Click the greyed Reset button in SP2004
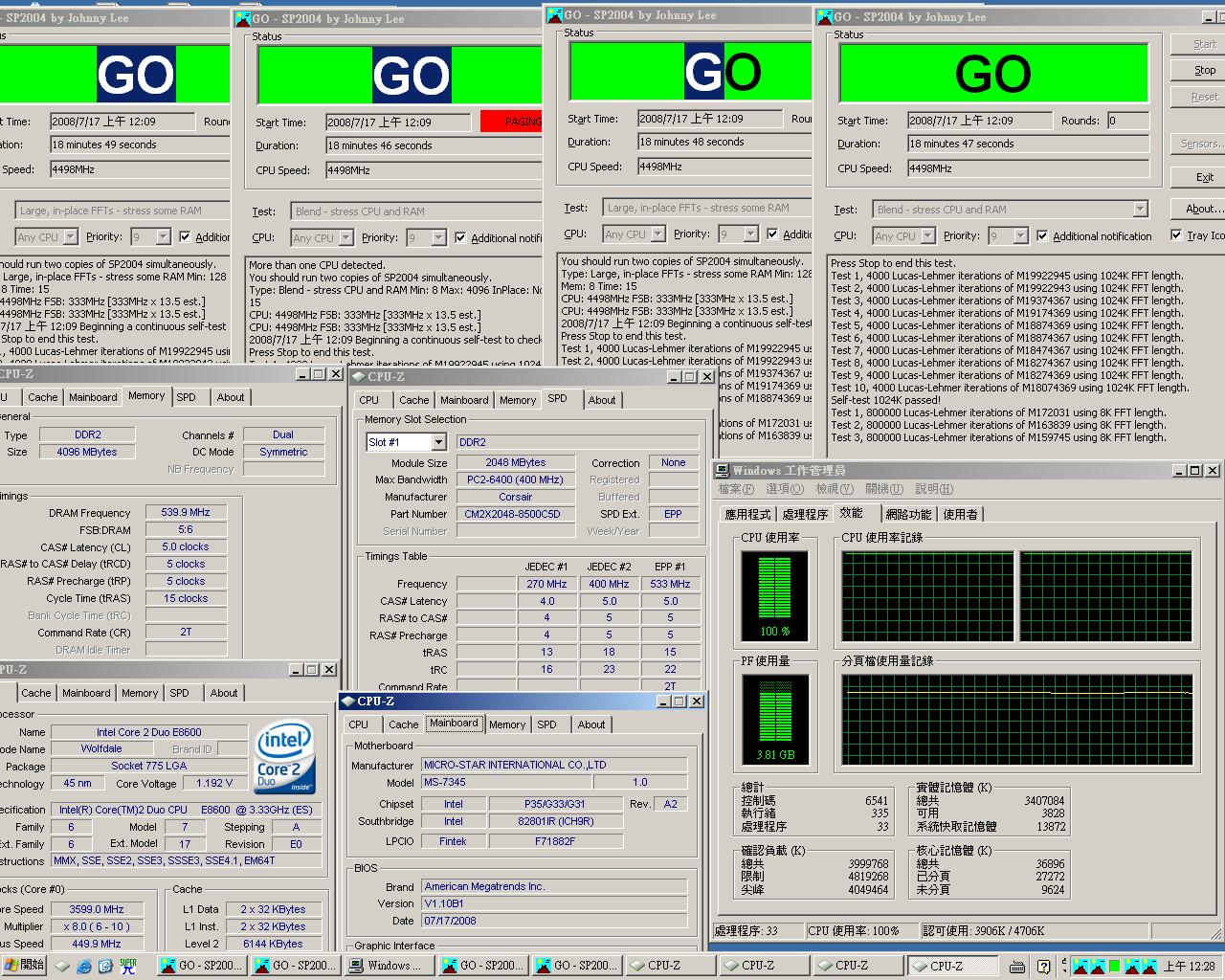 [x=1205, y=97]
